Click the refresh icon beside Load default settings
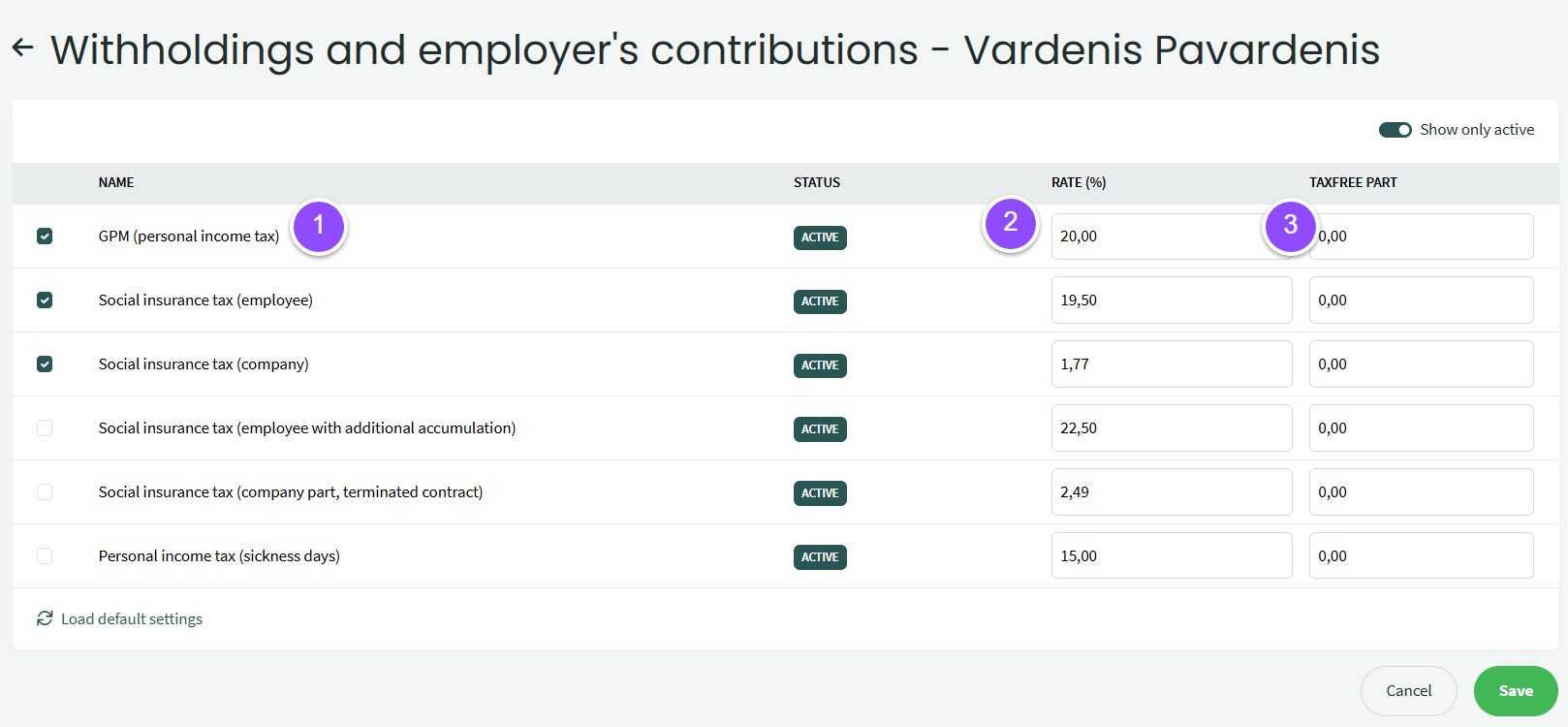The width and height of the screenshot is (1568, 727). click(45, 618)
